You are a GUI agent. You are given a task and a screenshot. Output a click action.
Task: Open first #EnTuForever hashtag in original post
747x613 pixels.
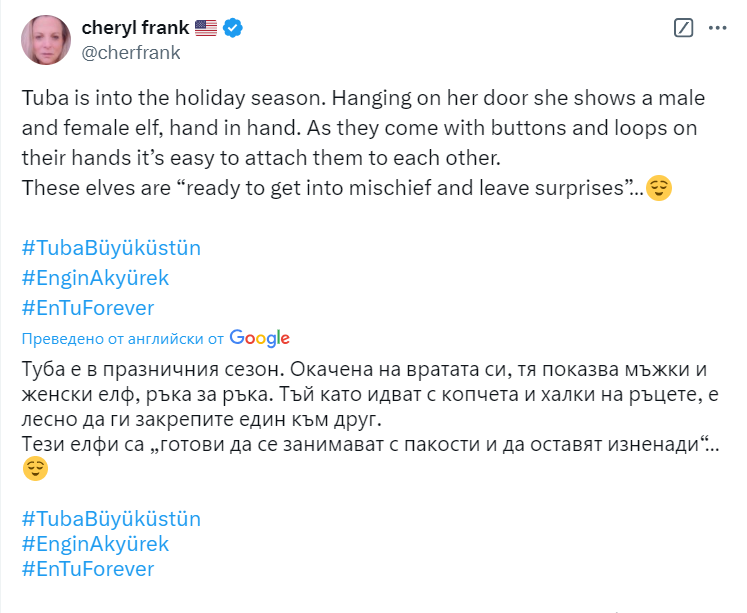pos(87,307)
